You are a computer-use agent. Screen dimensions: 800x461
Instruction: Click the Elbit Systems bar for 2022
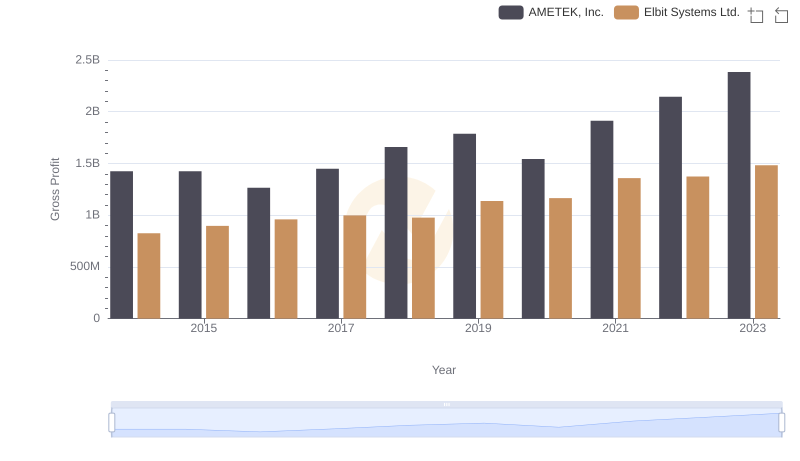point(697,247)
